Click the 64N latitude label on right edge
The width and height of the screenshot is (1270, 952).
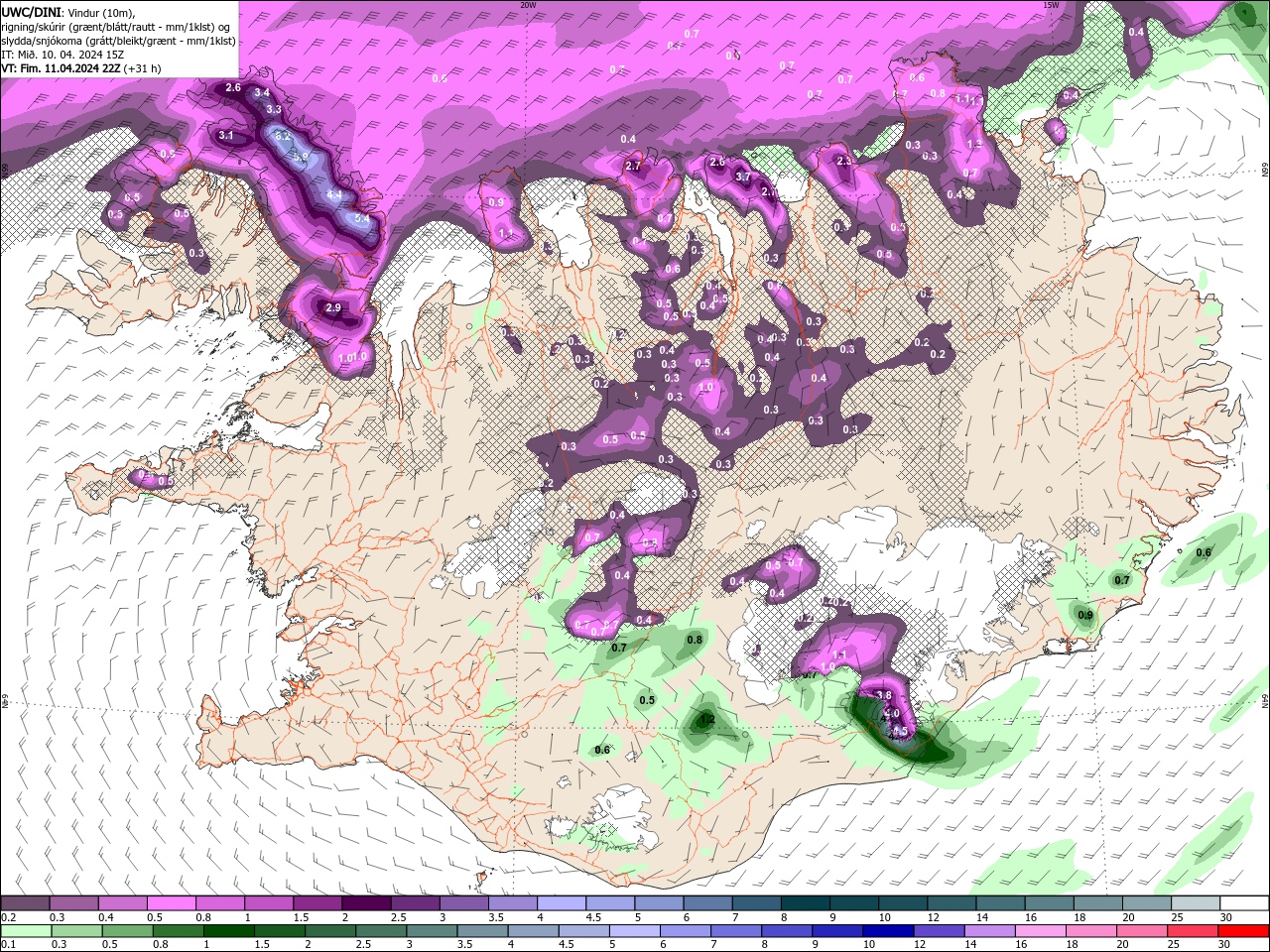(x=1265, y=700)
